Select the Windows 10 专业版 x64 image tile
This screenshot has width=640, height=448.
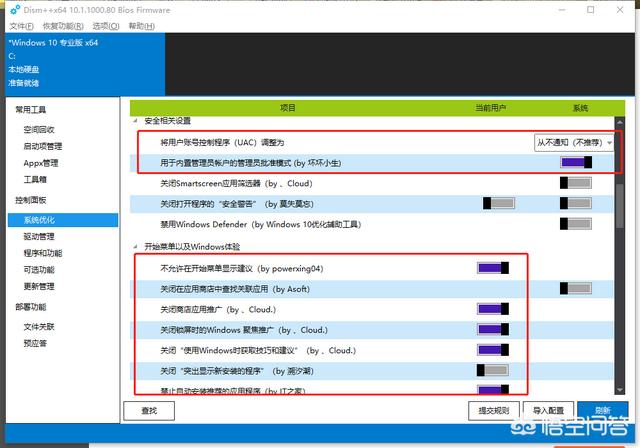(85, 64)
